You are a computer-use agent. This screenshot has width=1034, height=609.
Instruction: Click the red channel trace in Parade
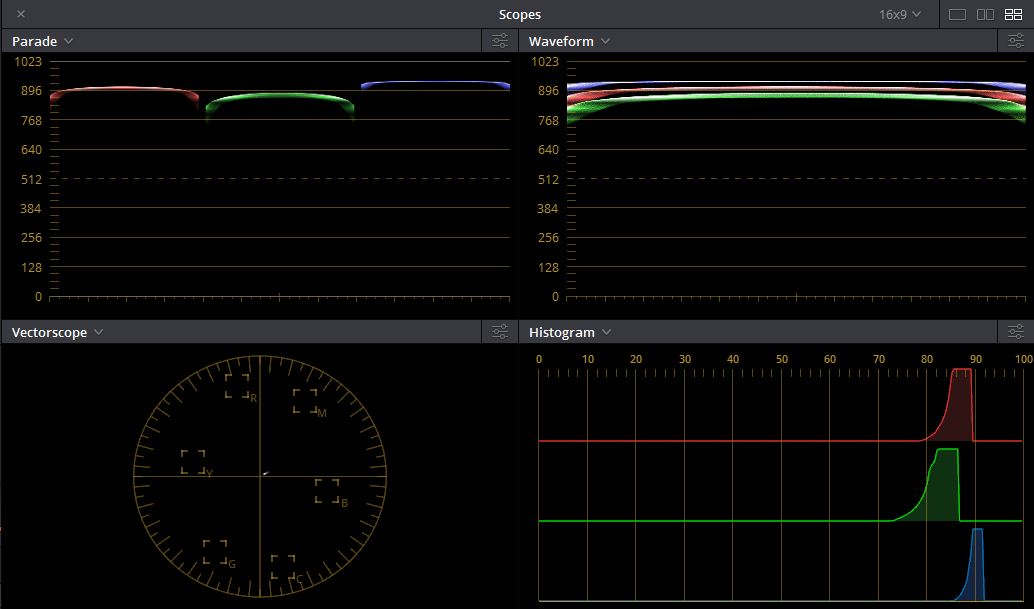click(x=124, y=90)
